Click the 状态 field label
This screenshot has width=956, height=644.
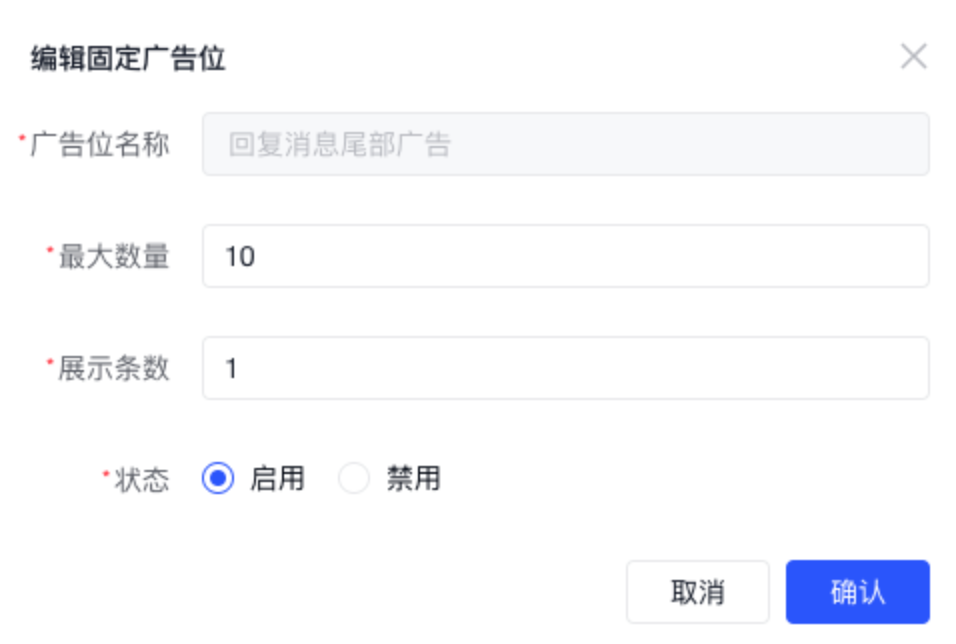click(x=141, y=480)
